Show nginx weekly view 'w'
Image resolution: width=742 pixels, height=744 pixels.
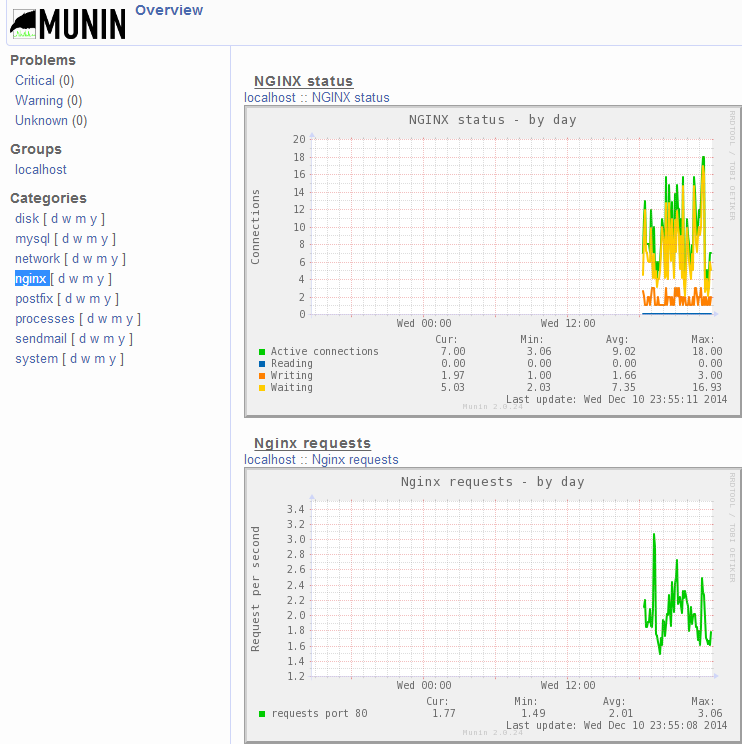tap(74, 278)
